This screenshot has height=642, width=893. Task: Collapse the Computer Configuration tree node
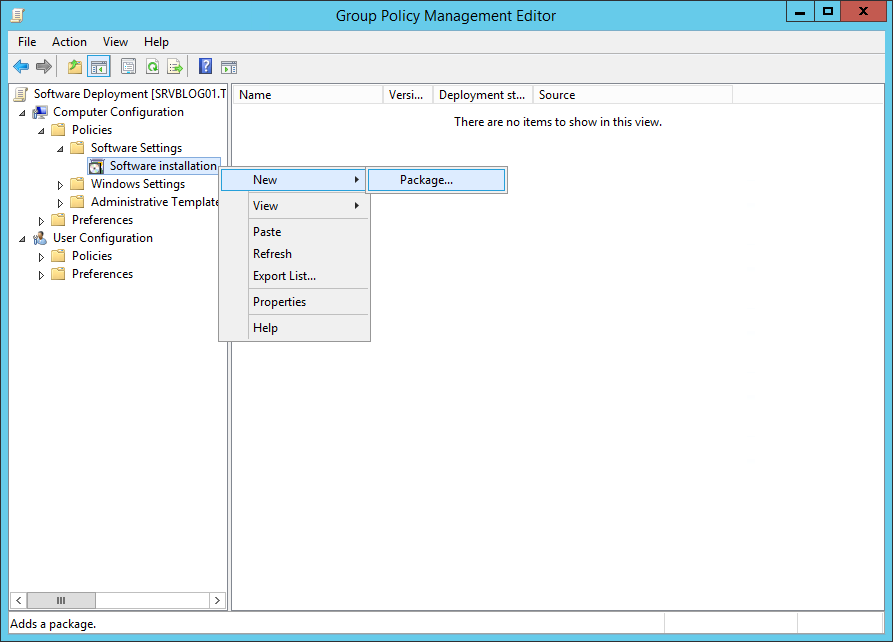tap(22, 111)
